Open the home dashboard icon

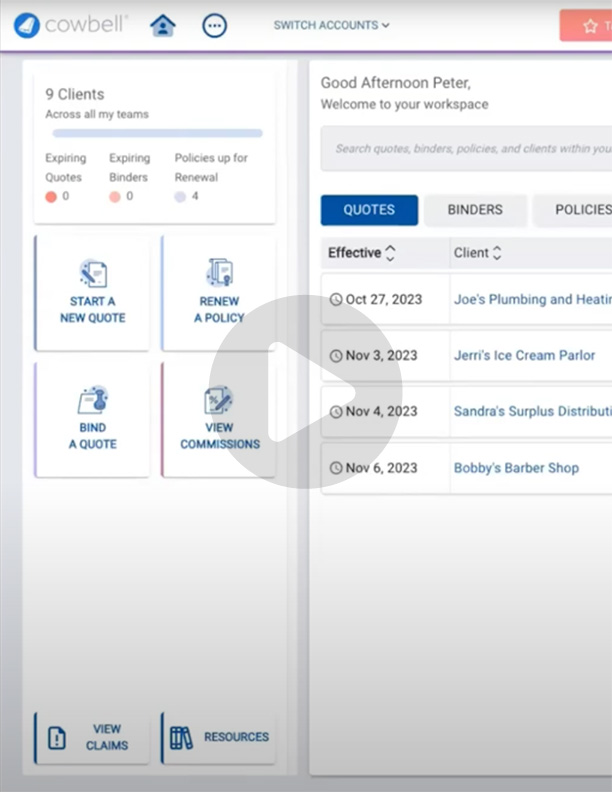pyautogui.click(x=163, y=25)
